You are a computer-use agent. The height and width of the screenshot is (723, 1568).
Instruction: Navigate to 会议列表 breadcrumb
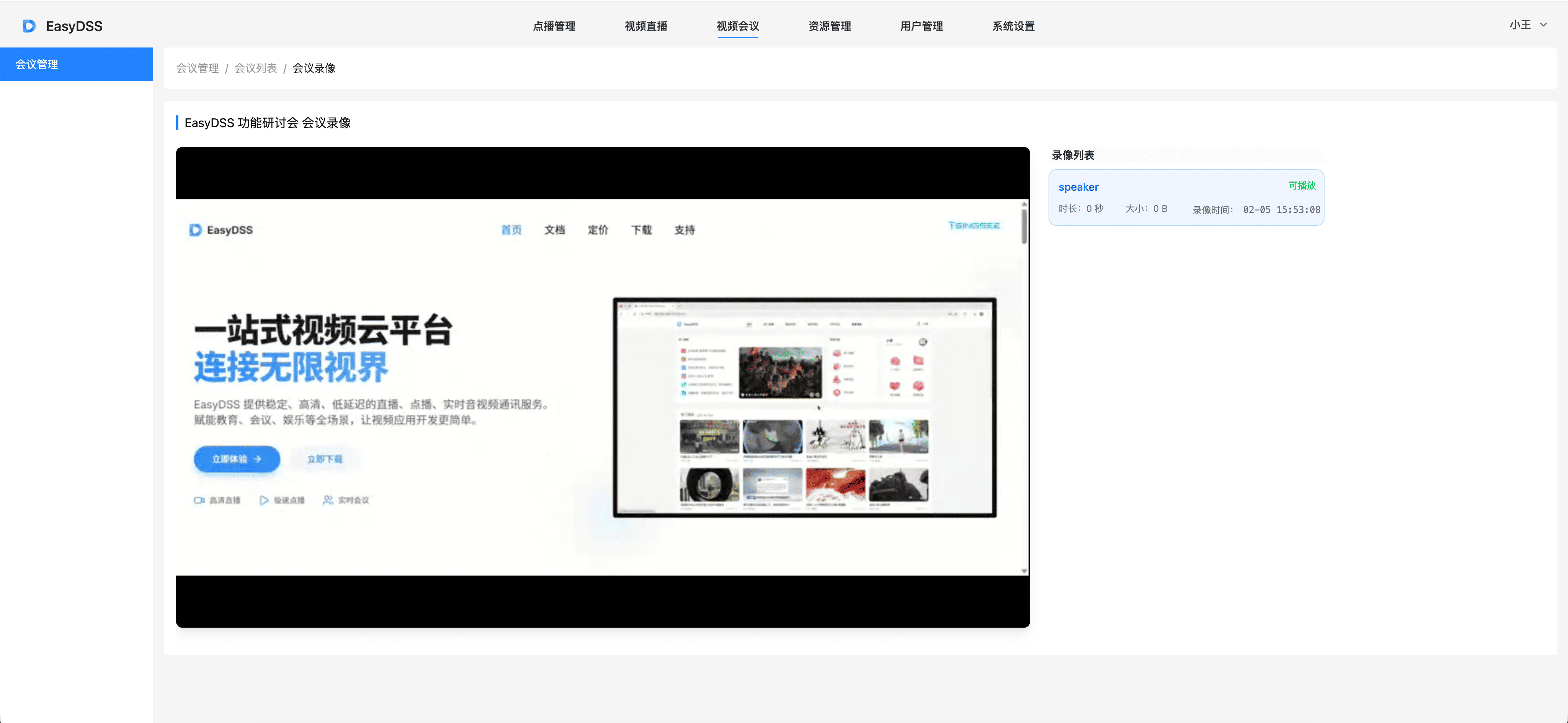click(x=256, y=68)
